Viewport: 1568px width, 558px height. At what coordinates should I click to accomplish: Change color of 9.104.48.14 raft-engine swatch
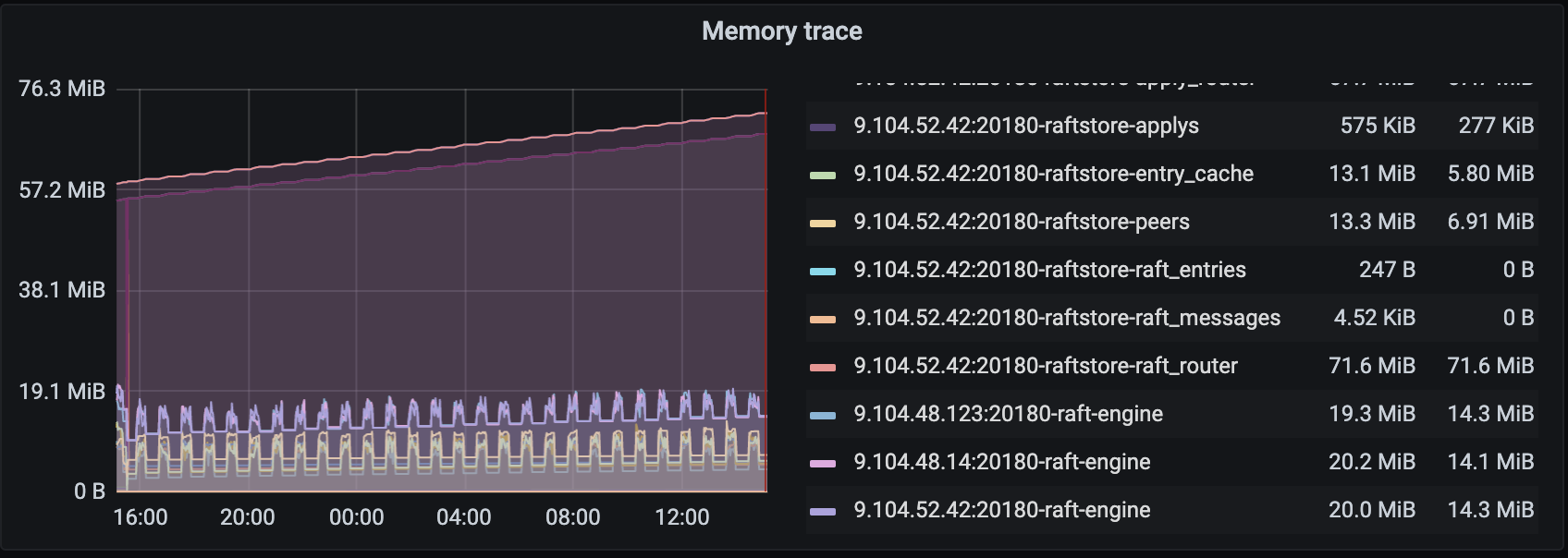pyautogui.click(x=823, y=463)
